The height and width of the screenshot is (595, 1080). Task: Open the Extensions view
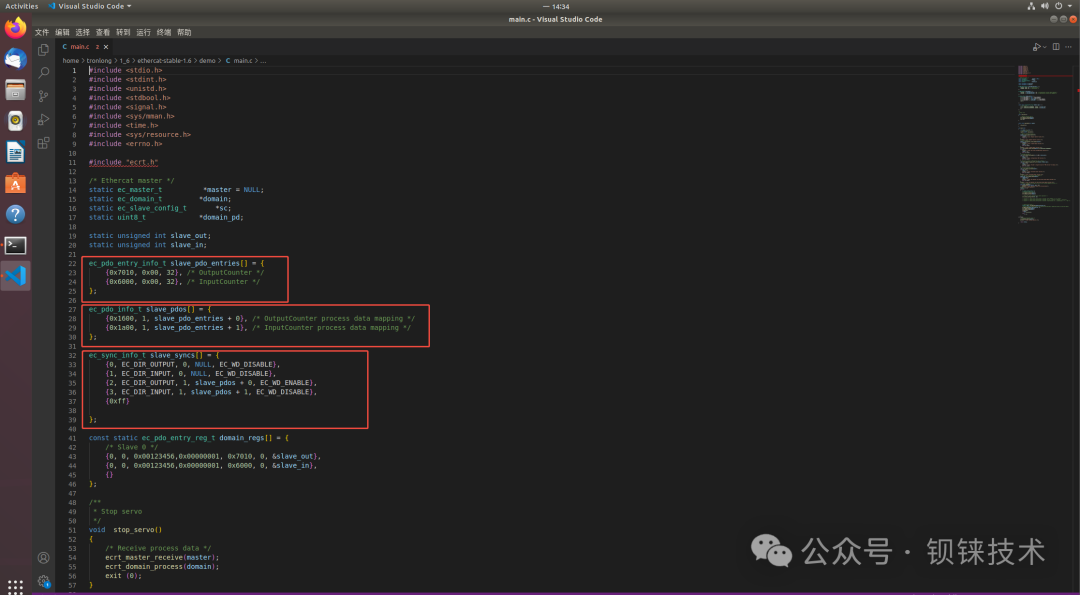coord(43,143)
